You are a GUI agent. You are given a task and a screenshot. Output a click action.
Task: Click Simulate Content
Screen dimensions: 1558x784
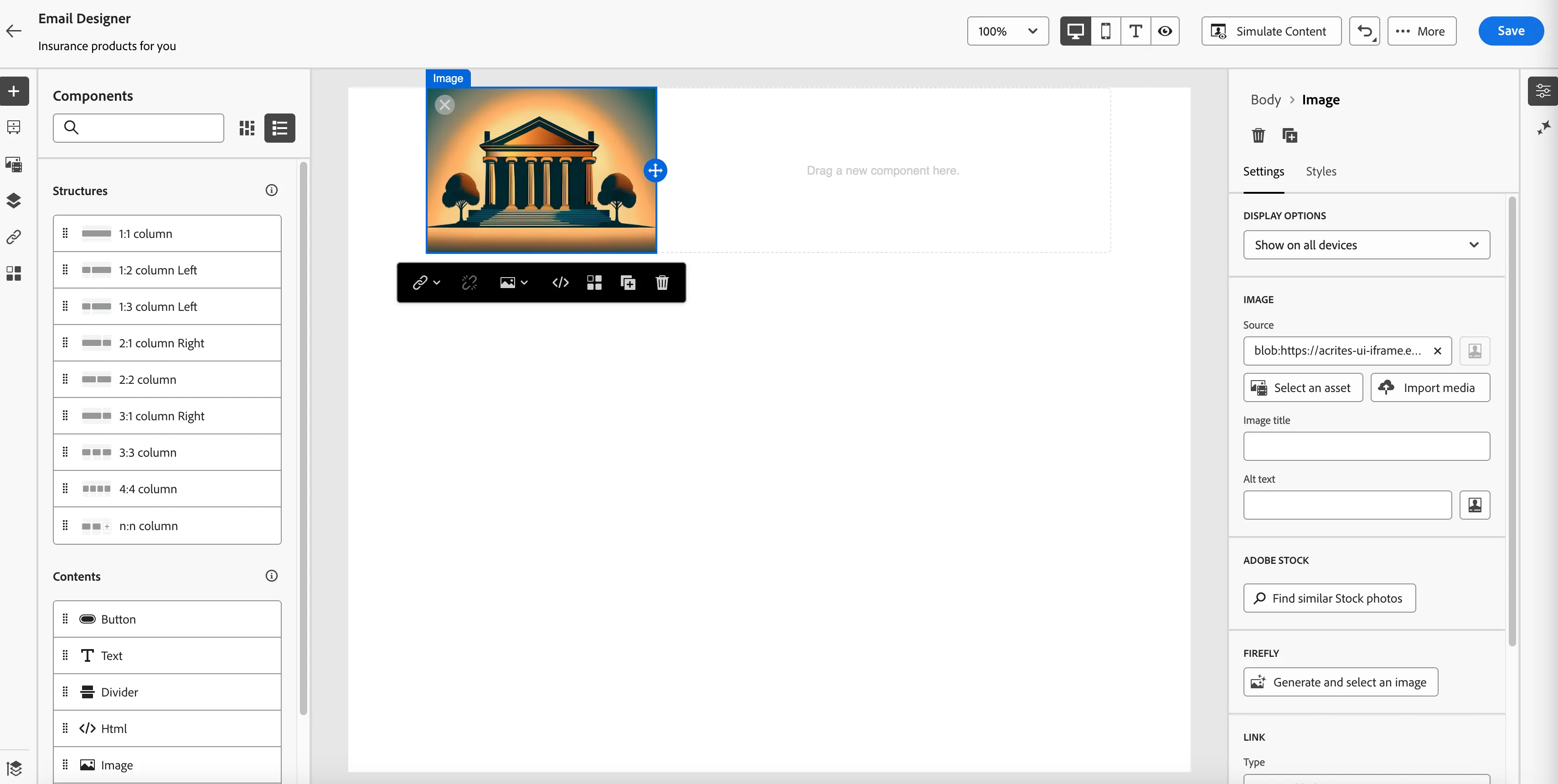[x=1271, y=31]
